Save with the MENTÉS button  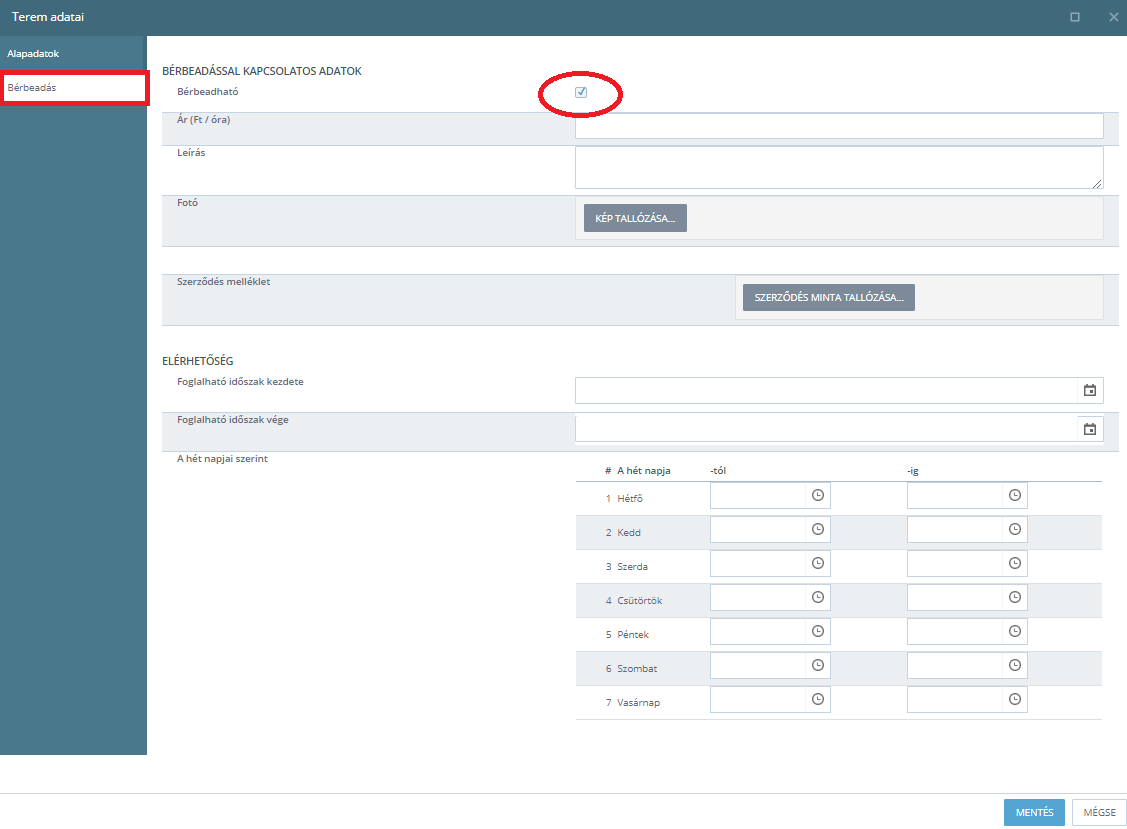pos(1034,812)
